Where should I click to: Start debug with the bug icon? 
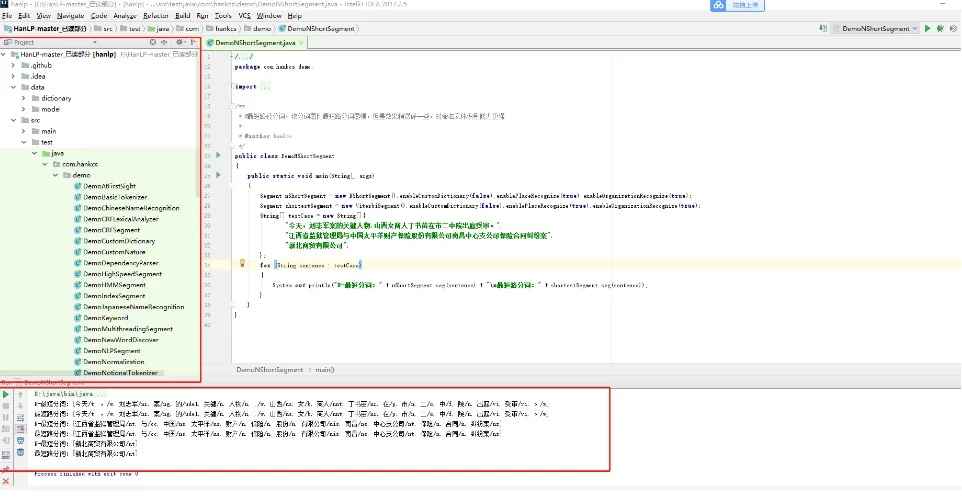940,28
